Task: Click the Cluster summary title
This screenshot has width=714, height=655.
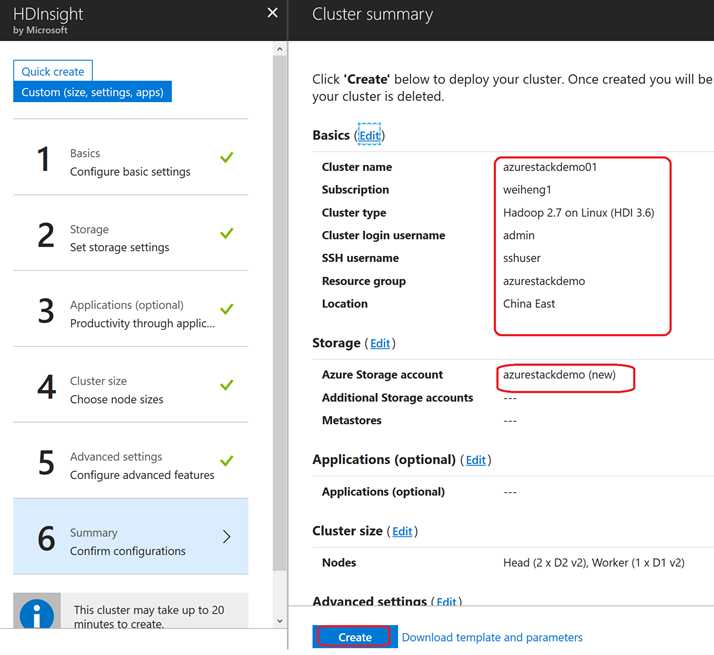Action: coord(372,14)
